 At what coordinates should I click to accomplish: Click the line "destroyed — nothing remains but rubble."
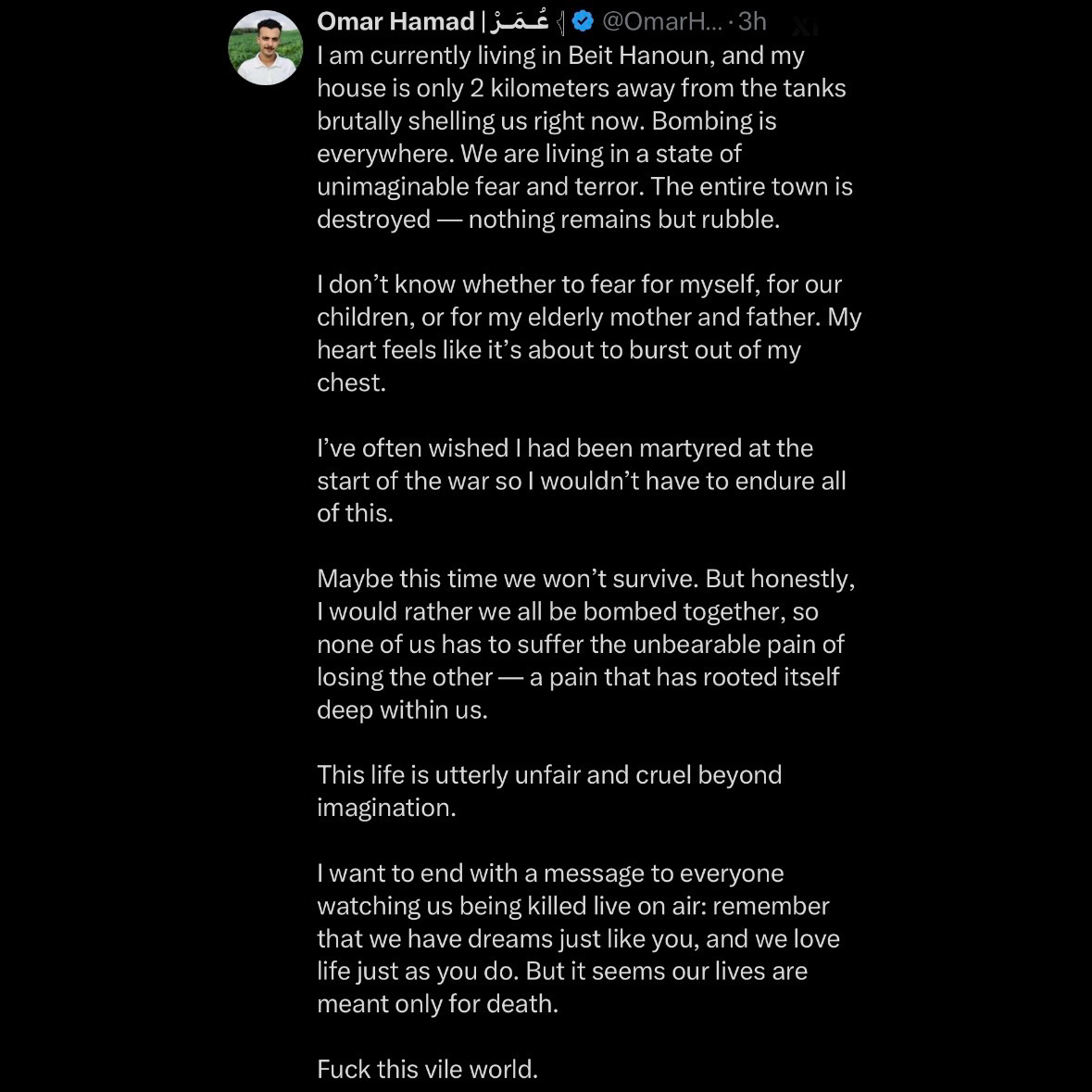548,220
